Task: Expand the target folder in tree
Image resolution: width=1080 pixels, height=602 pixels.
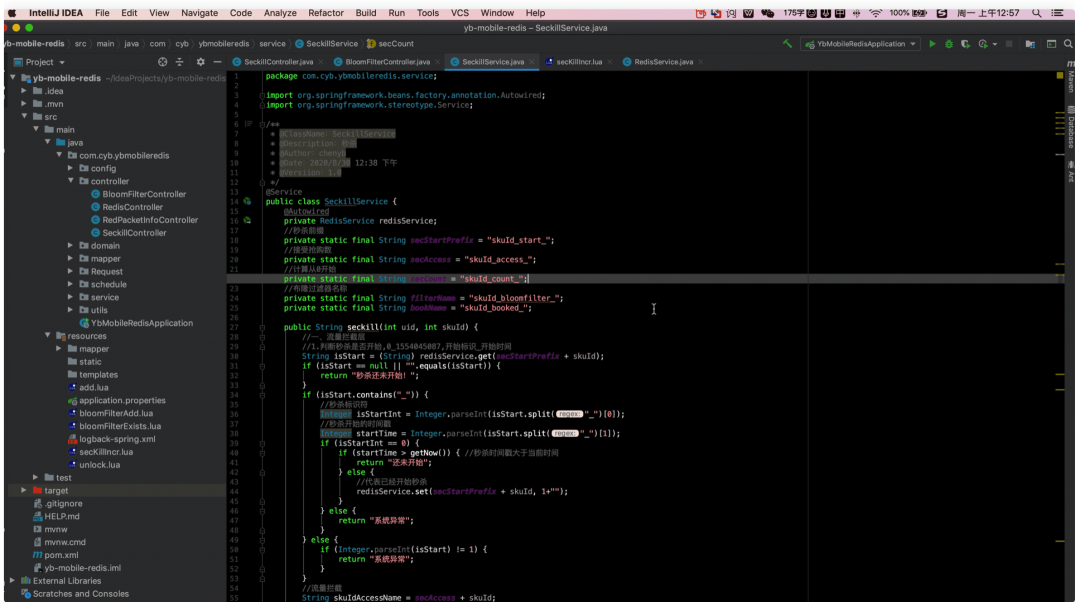Action: point(24,491)
